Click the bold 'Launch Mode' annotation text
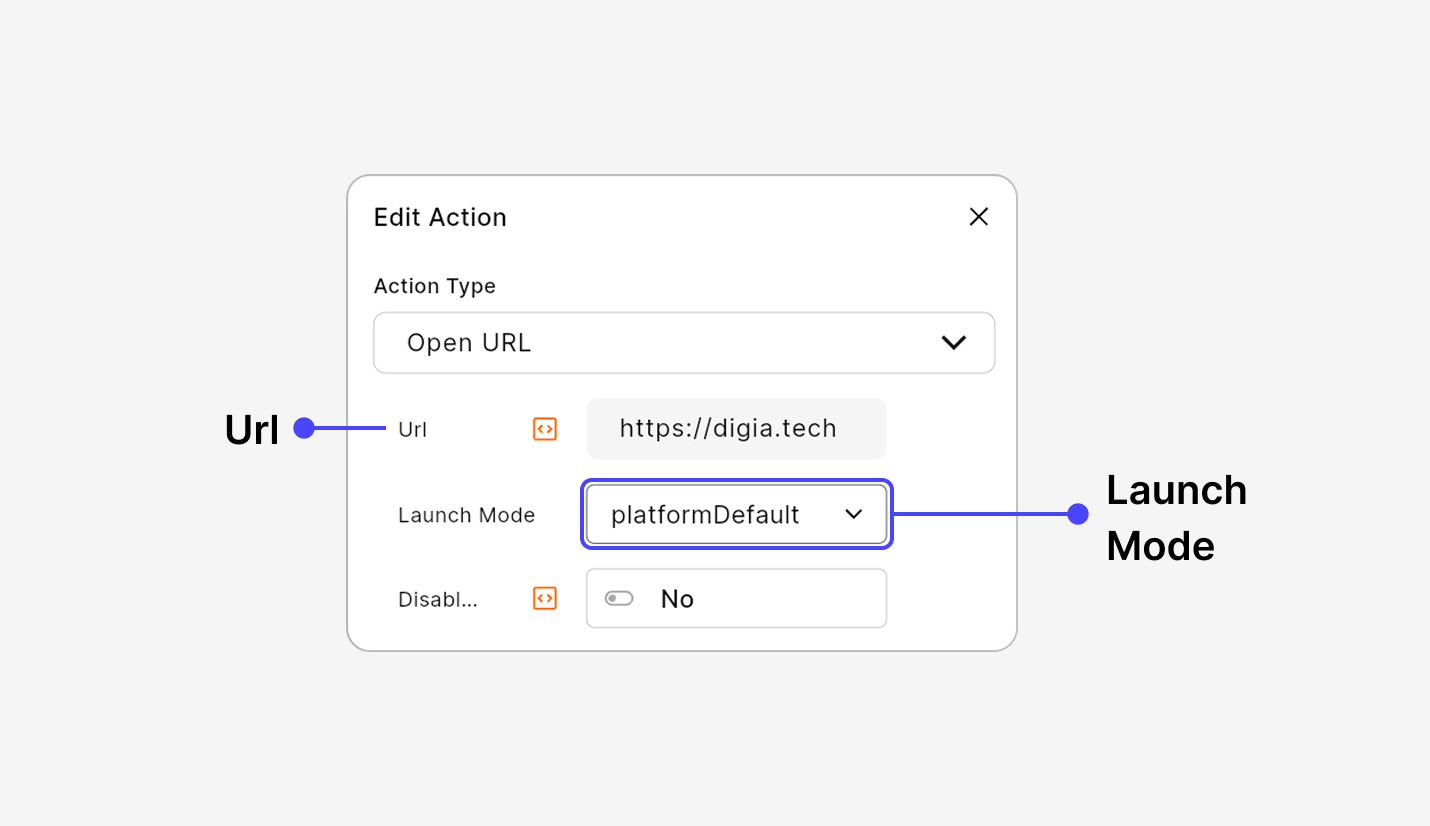The height and width of the screenshot is (826, 1430). coord(1176,518)
